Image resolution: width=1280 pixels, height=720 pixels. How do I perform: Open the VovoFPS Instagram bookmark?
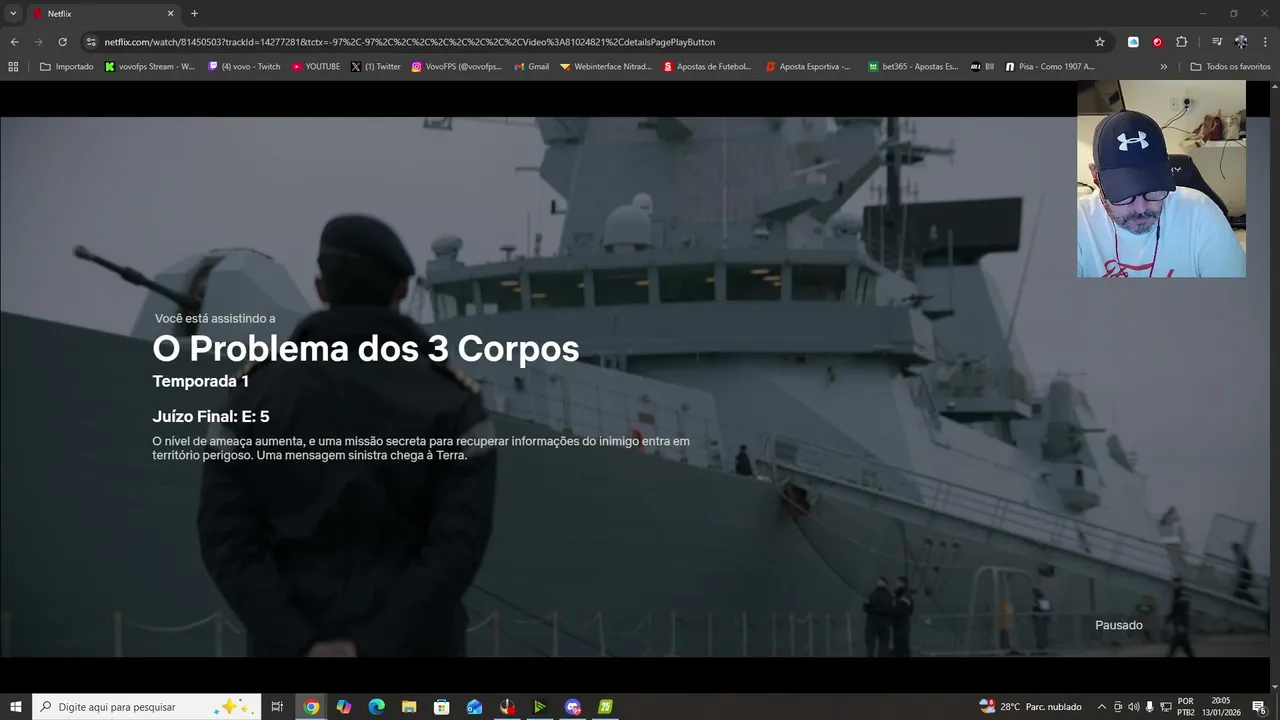point(457,67)
